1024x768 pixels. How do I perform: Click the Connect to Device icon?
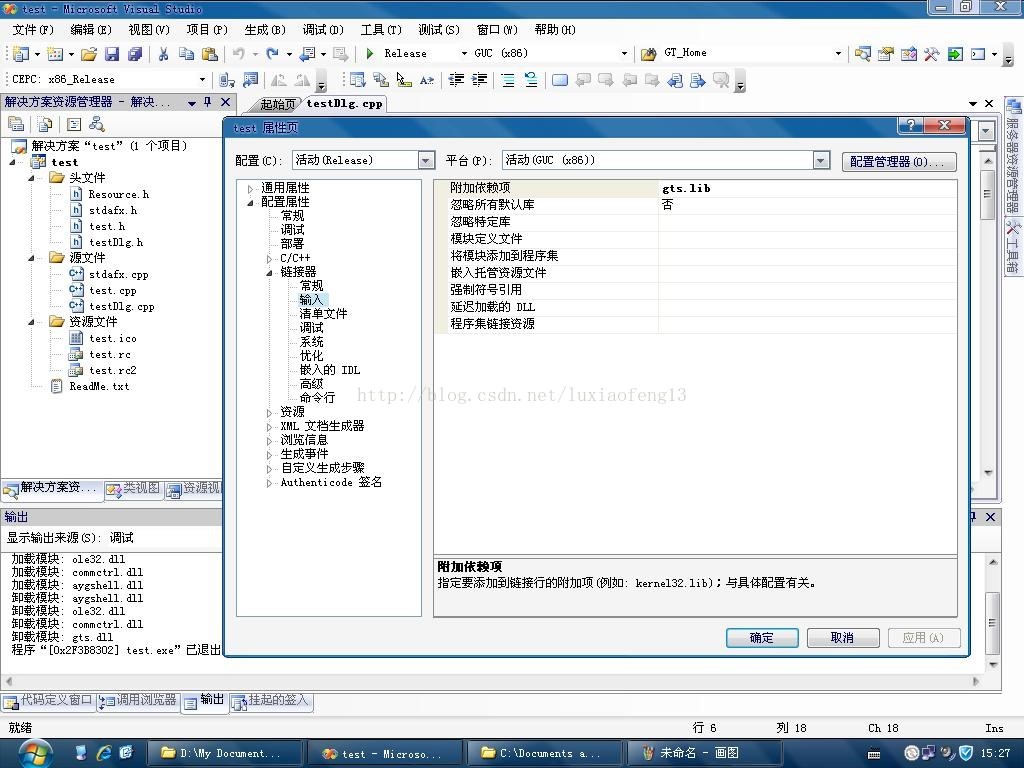[227, 80]
